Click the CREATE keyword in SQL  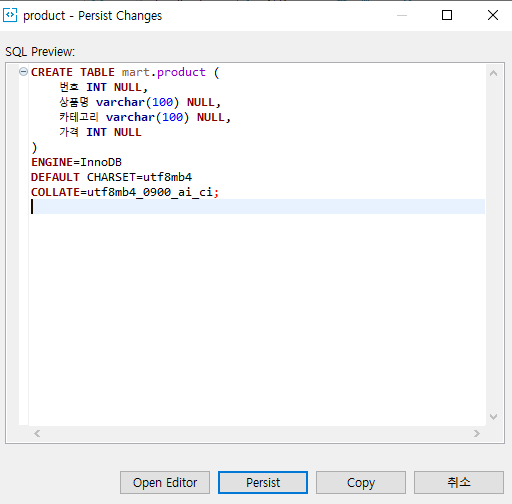(52, 72)
